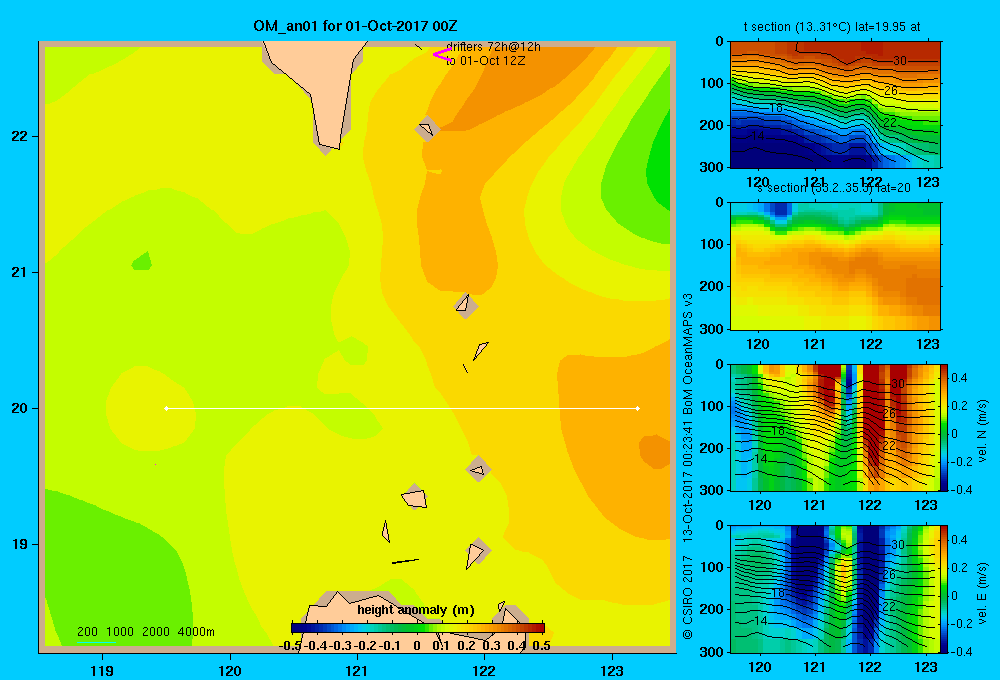Click the 30 contour label in temperature section
The height and width of the screenshot is (680, 1000).
coord(900,61)
